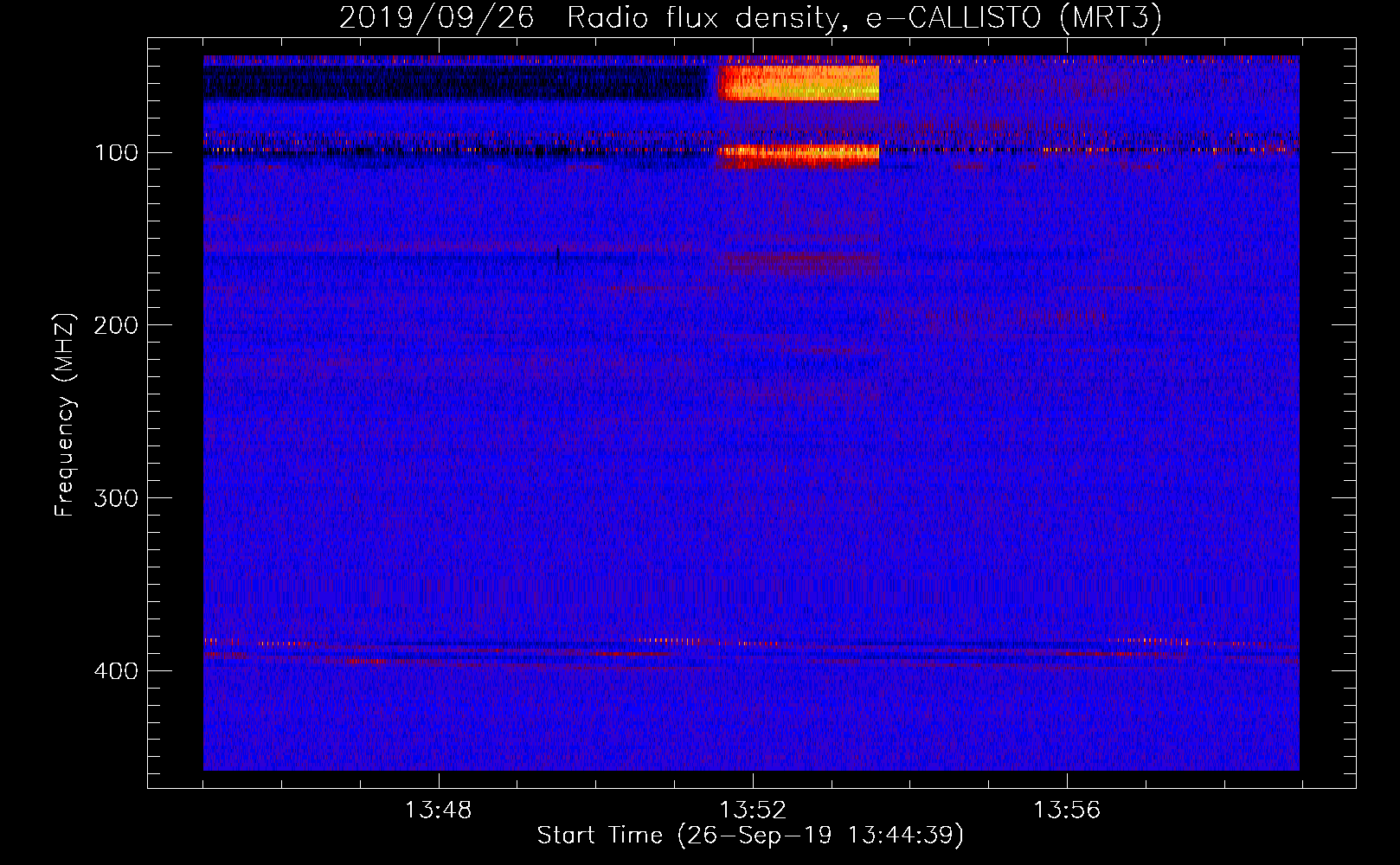1400x865 pixels.
Task: Click the faint red burst patch near 165 MHz
Action: pos(798,263)
